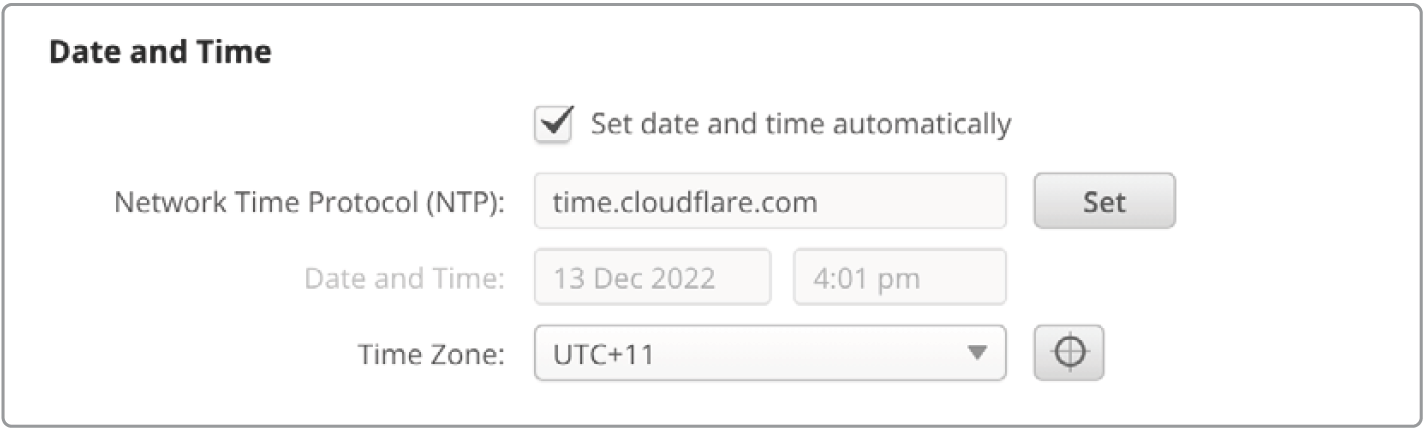The image size is (1424, 431).
Task: Click the crosshair auto-detect time zone icon
Action: point(1069,353)
